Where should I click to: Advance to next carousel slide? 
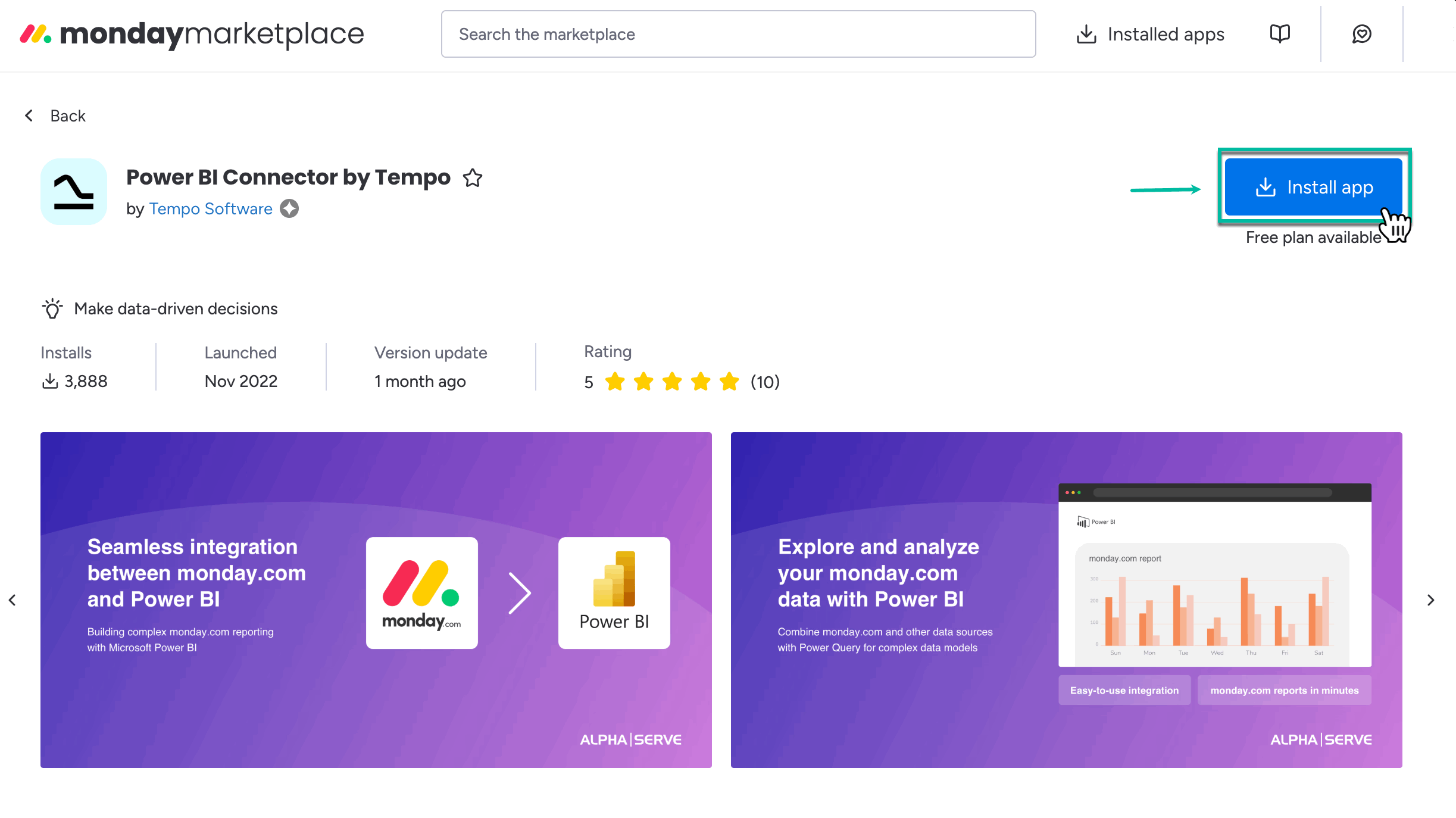1431,600
